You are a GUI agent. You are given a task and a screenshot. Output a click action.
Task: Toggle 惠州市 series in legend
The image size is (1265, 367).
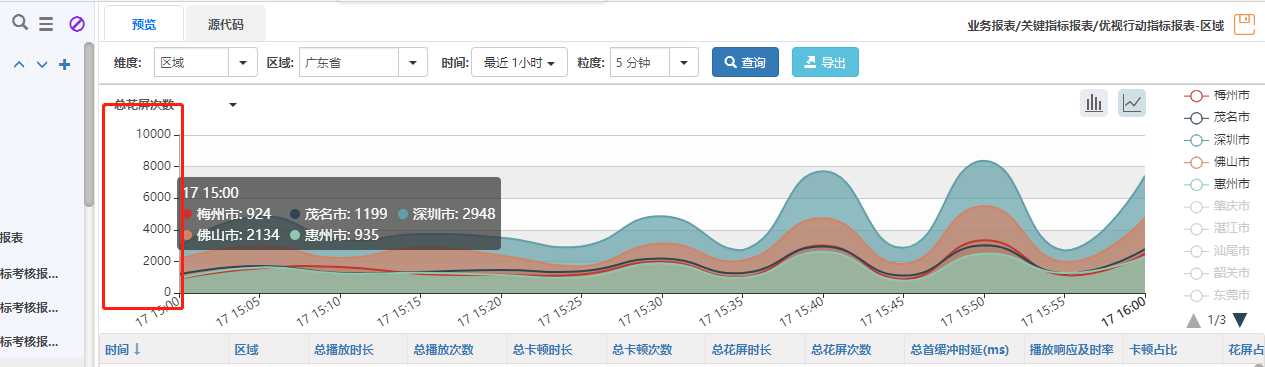pyautogui.click(x=1217, y=184)
